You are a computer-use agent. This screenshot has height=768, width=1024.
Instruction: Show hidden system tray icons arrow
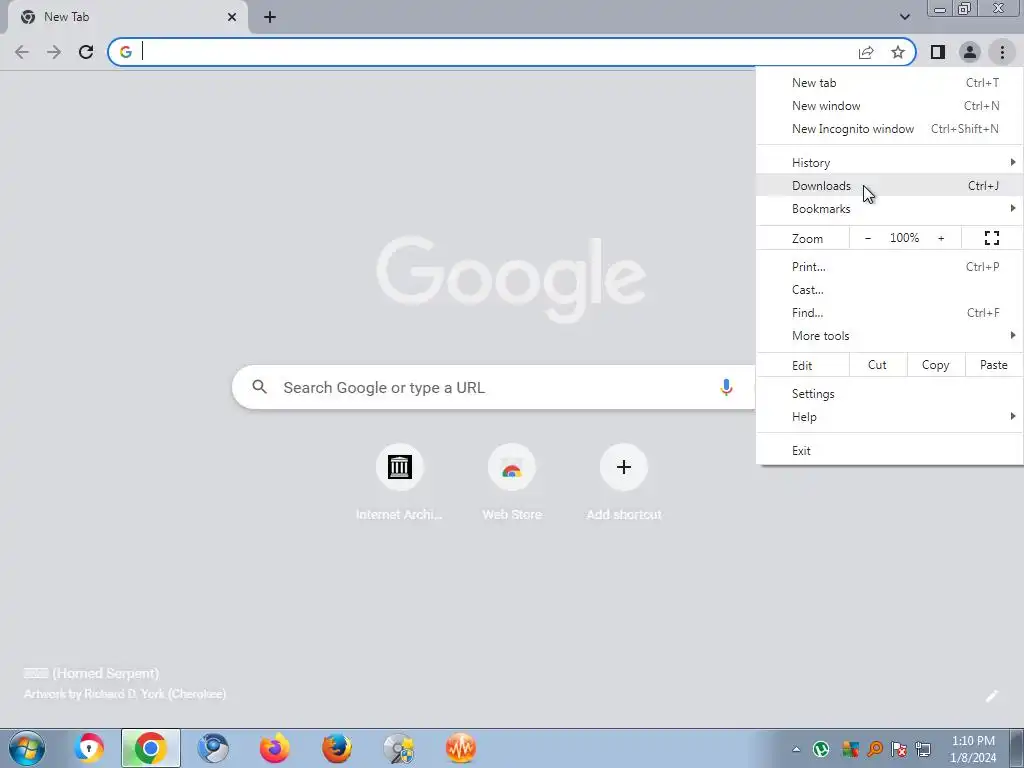point(795,749)
